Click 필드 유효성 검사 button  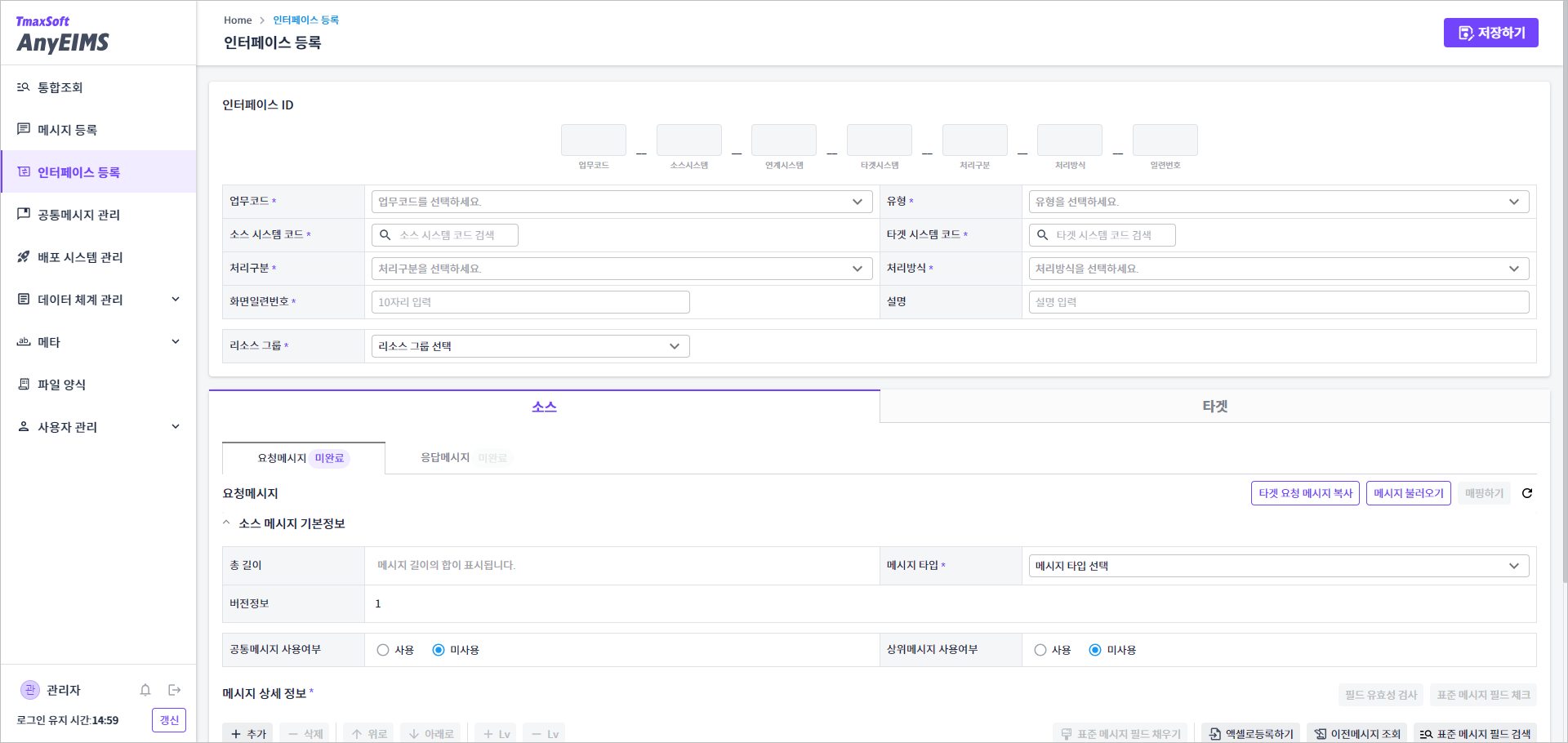pyautogui.click(x=1381, y=695)
